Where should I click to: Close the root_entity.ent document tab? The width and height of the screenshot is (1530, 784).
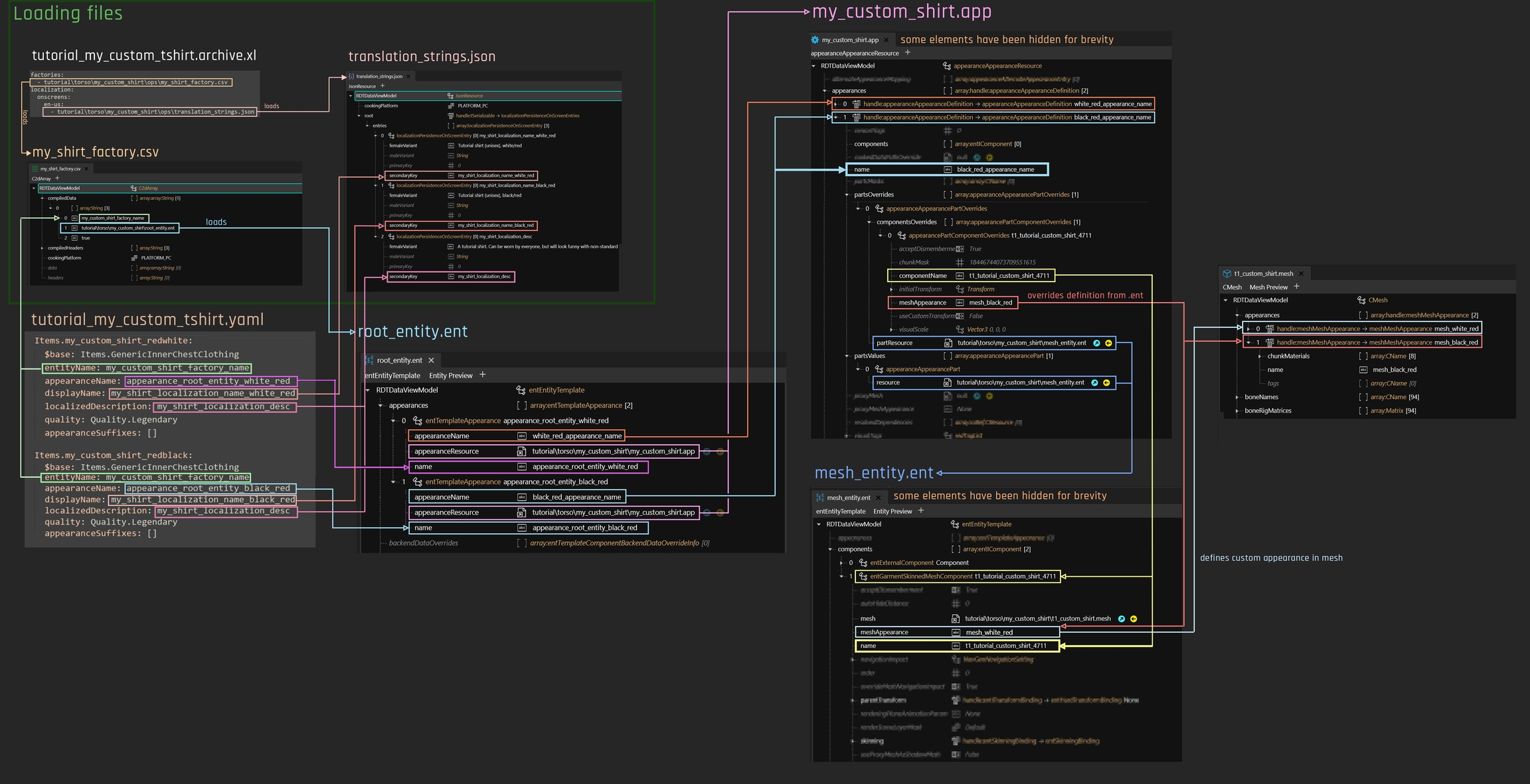pyautogui.click(x=431, y=360)
